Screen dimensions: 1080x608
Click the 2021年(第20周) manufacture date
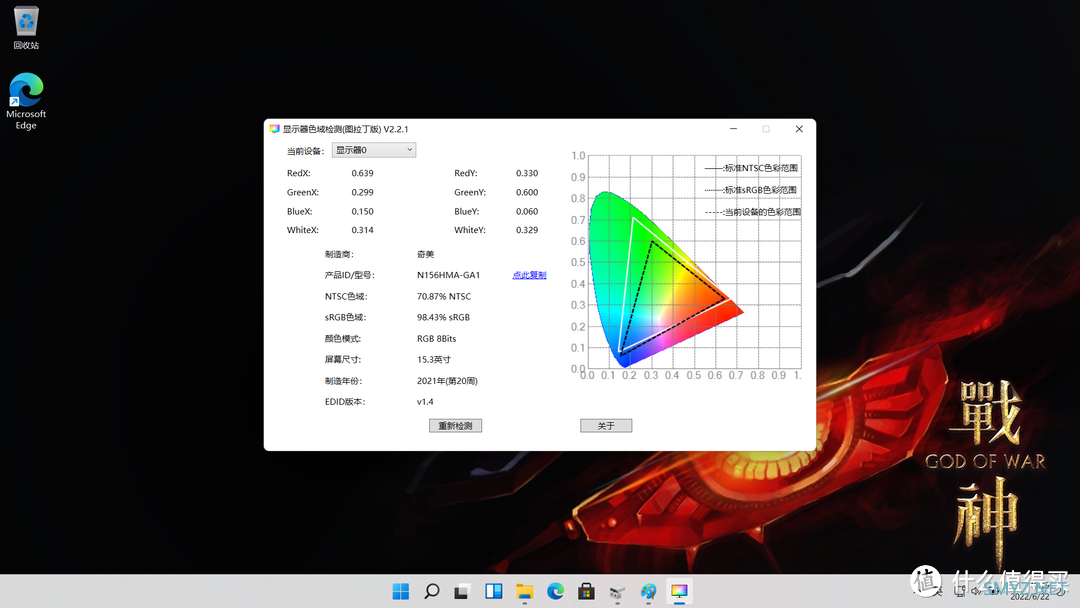click(447, 381)
